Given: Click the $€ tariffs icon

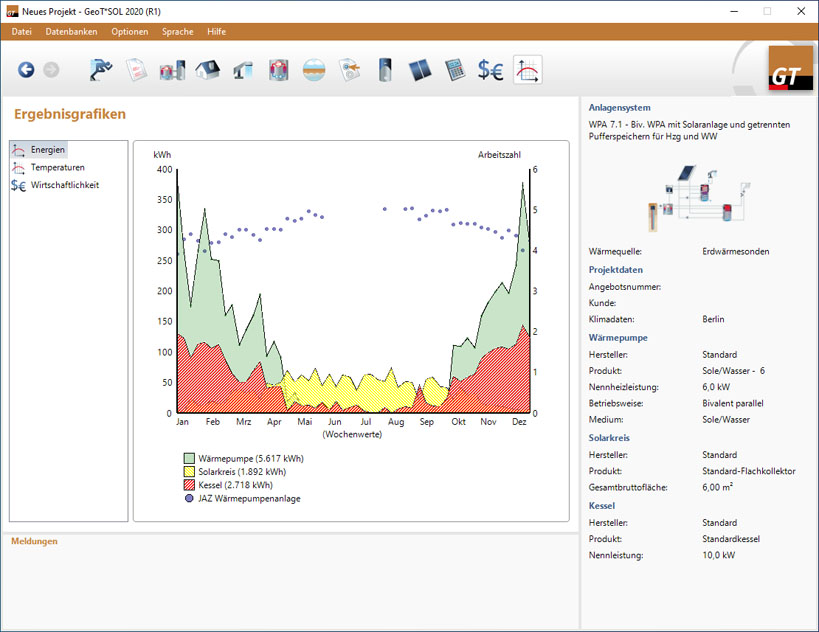Looking at the screenshot, I should click(x=491, y=70).
